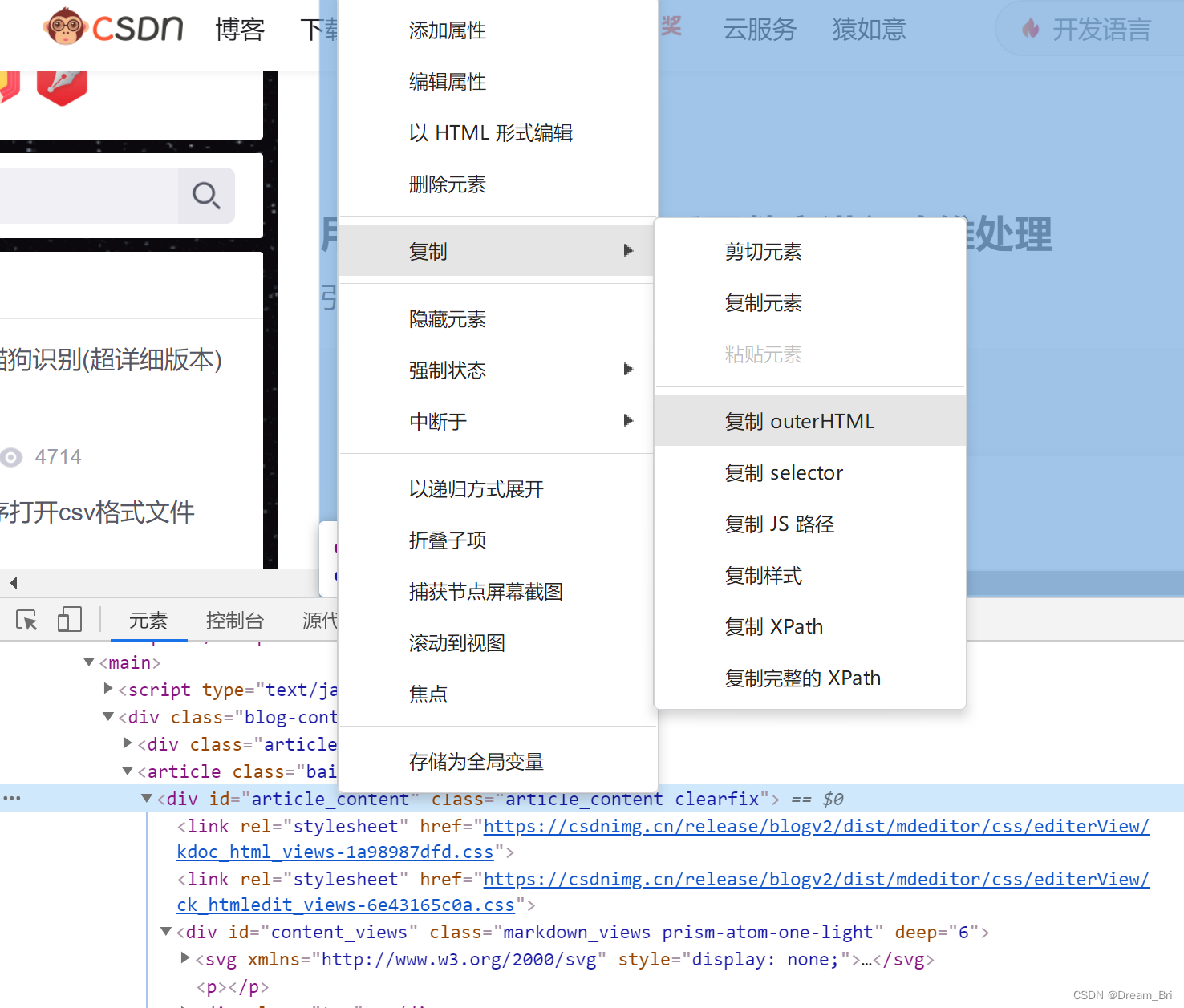Collapse the main element node

(x=89, y=662)
